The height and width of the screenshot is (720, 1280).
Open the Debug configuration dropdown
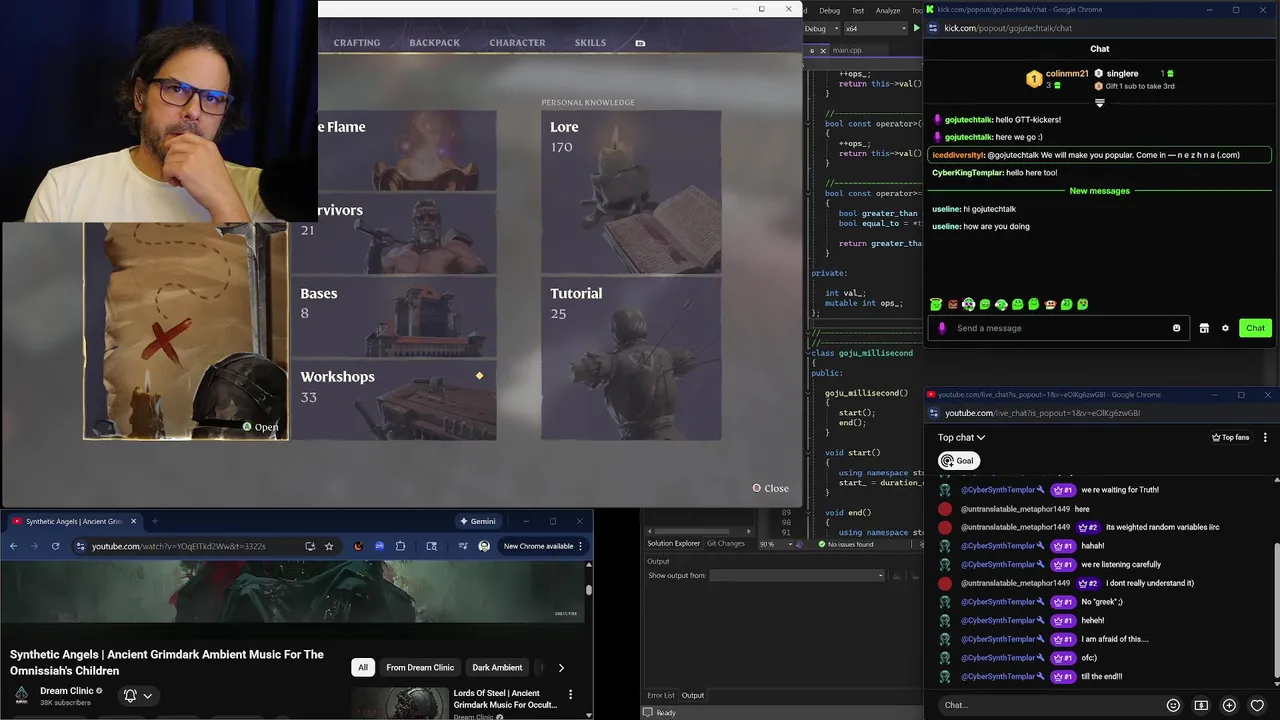click(x=821, y=29)
